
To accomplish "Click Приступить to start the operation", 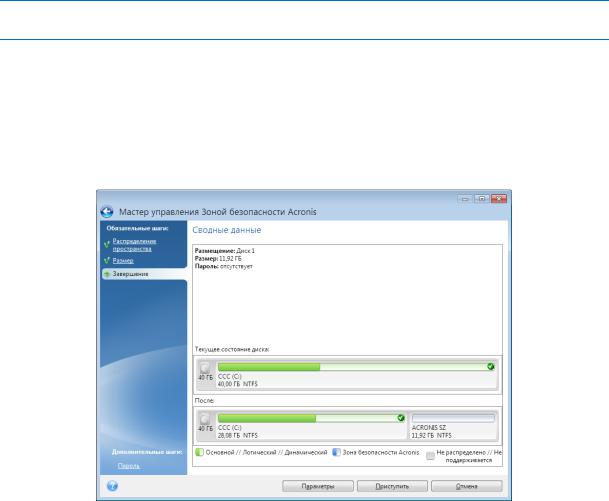I will (x=392, y=486).
